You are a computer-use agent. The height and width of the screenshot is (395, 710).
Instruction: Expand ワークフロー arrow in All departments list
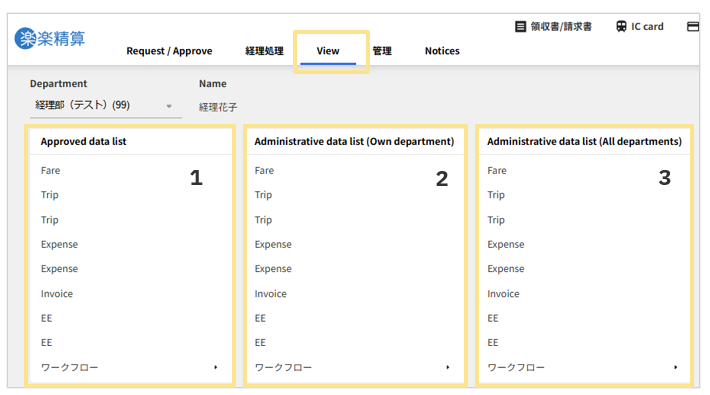[x=675, y=367]
